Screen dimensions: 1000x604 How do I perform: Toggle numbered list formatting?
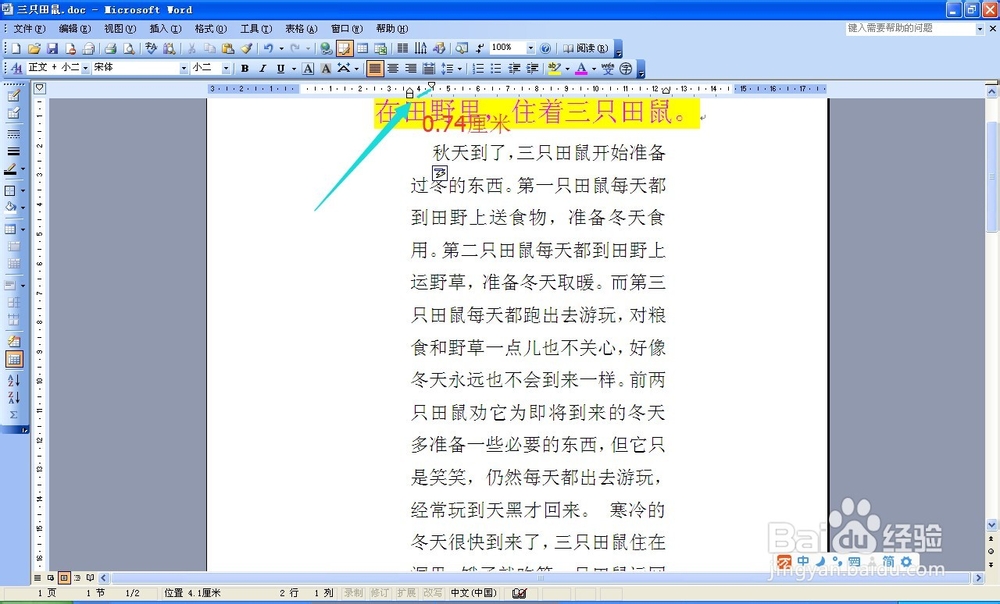478,68
